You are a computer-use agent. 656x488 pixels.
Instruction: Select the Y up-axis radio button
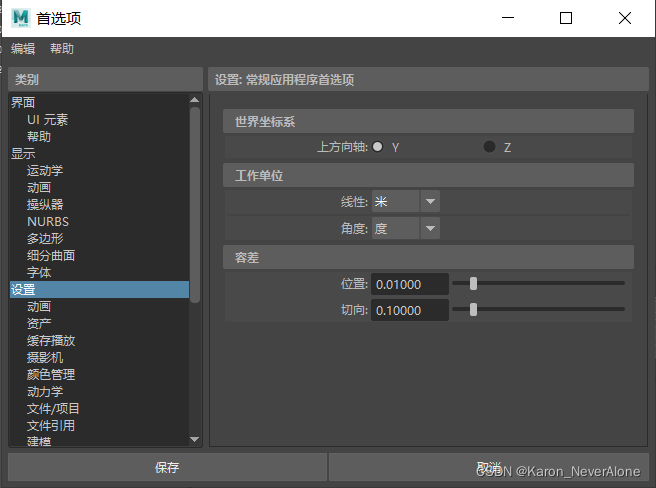pos(377,146)
